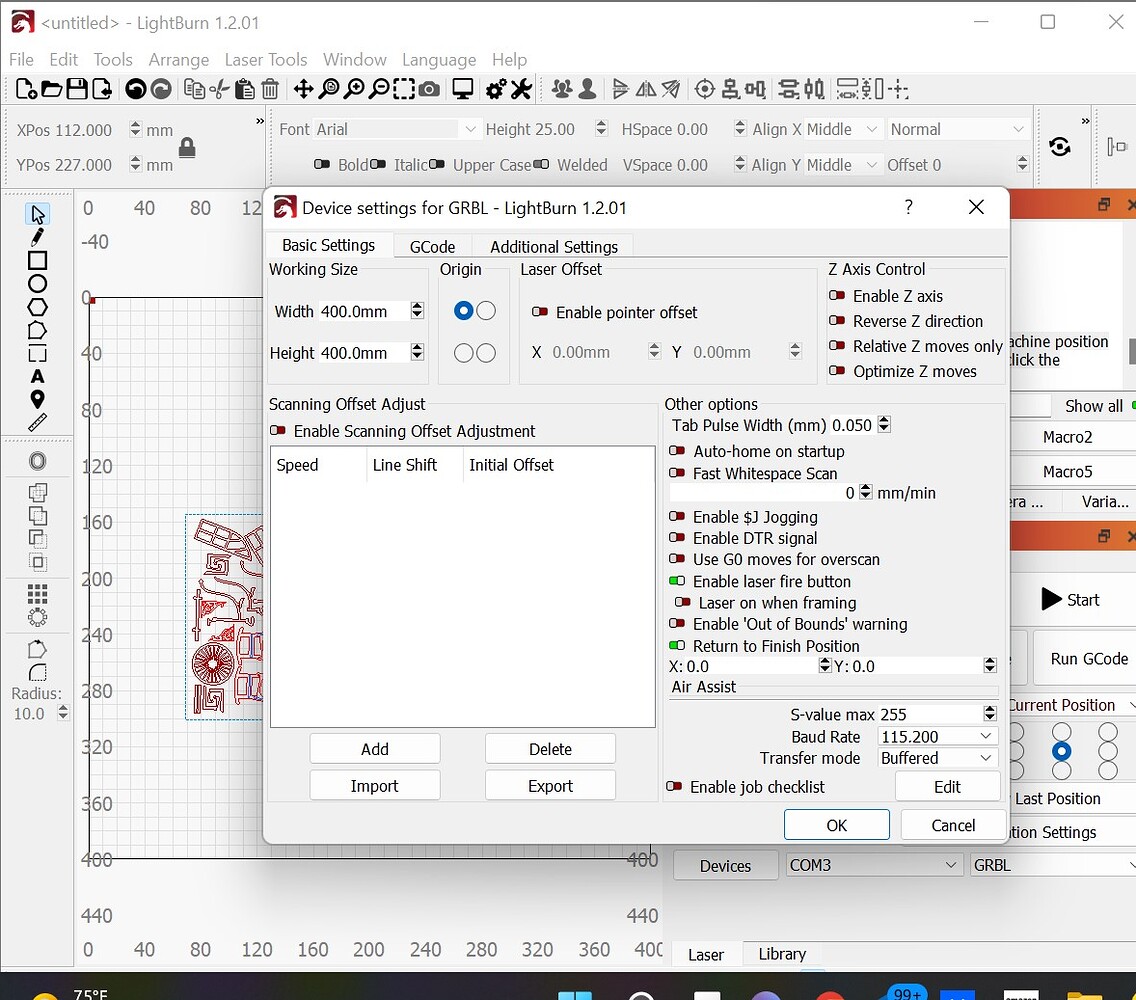Click the Undo icon in the toolbar
The image size is (1136, 1000).
click(x=137, y=90)
